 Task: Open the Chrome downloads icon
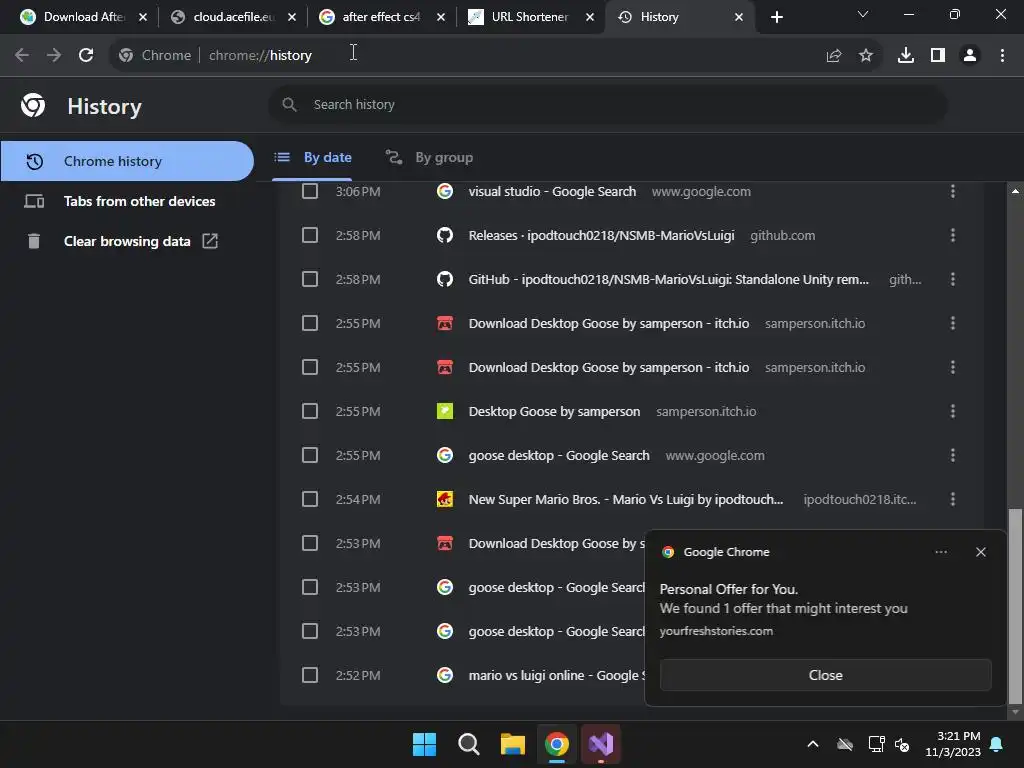pos(905,56)
